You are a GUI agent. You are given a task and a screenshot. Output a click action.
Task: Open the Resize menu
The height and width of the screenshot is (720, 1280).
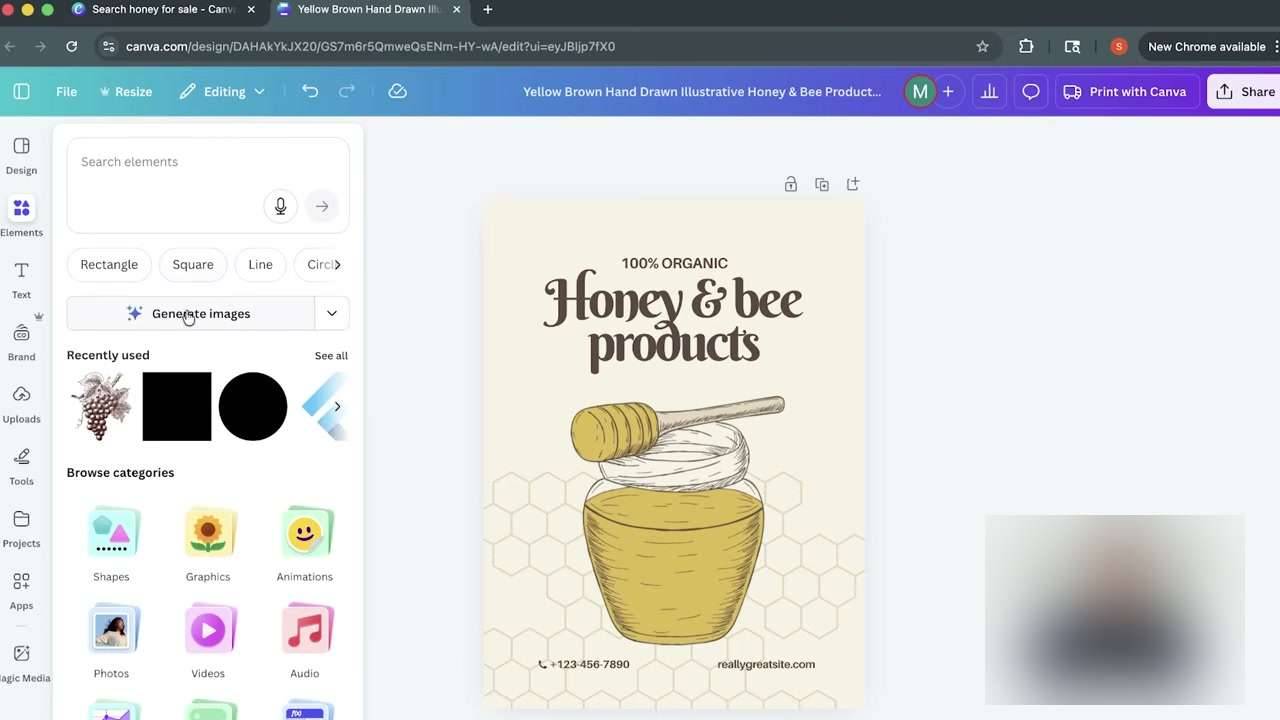point(125,91)
